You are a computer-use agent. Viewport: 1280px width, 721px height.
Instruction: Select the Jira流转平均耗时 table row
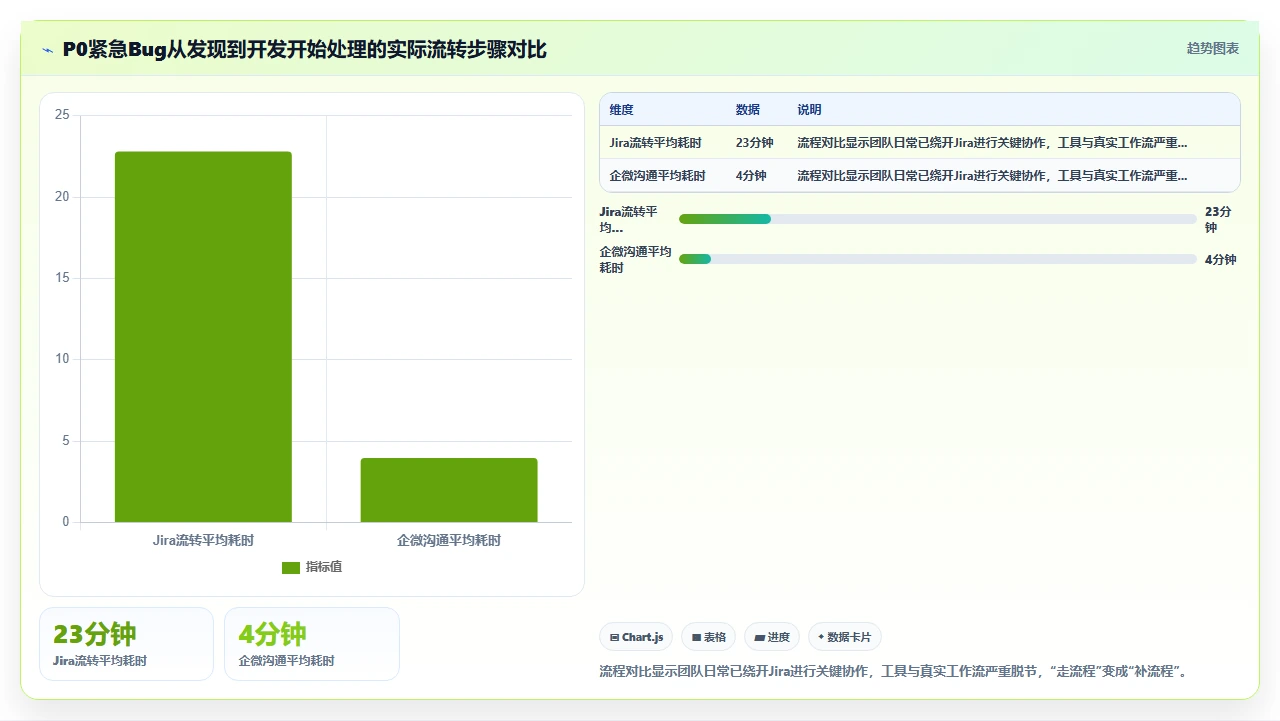coord(920,143)
